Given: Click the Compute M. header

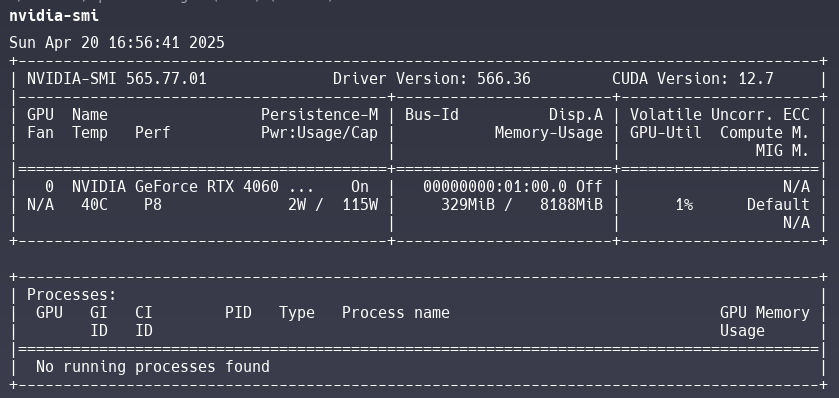Looking at the screenshot, I should point(765,133).
